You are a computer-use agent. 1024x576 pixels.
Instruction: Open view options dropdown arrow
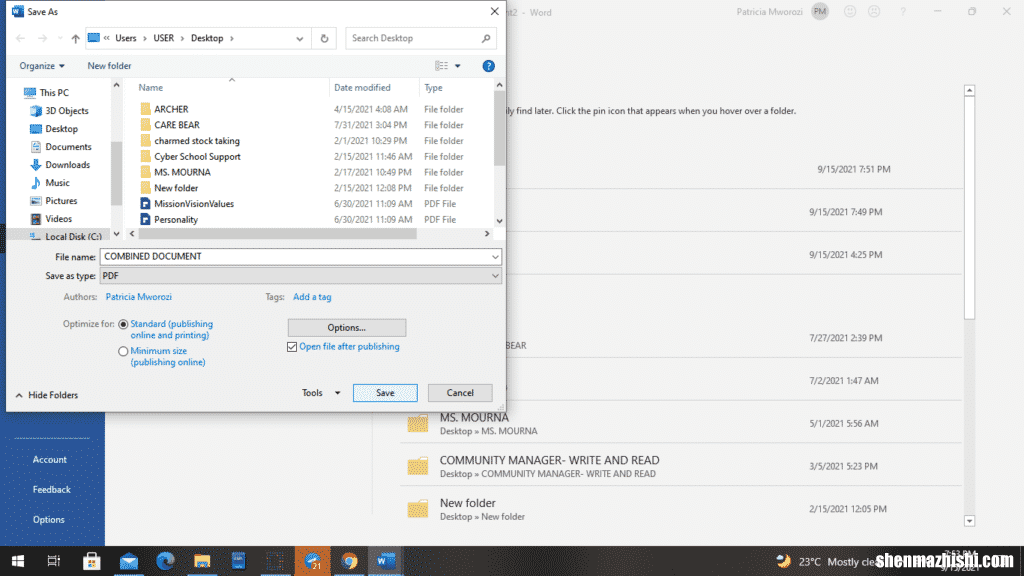pyautogui.click(x=458, y=66)
